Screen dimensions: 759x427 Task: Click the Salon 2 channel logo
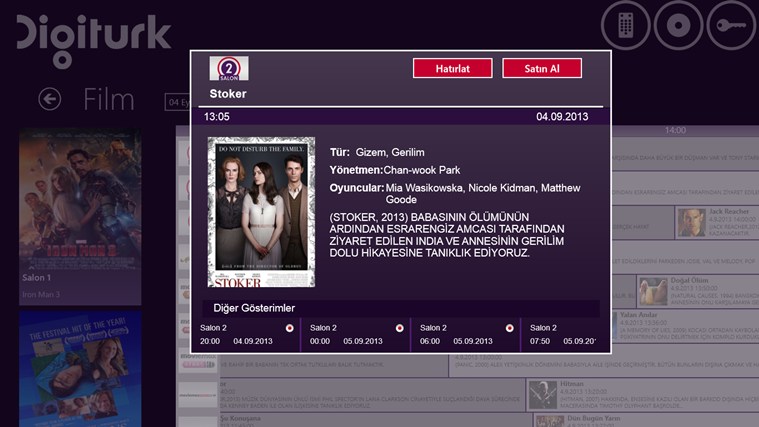tap(229, 68)
